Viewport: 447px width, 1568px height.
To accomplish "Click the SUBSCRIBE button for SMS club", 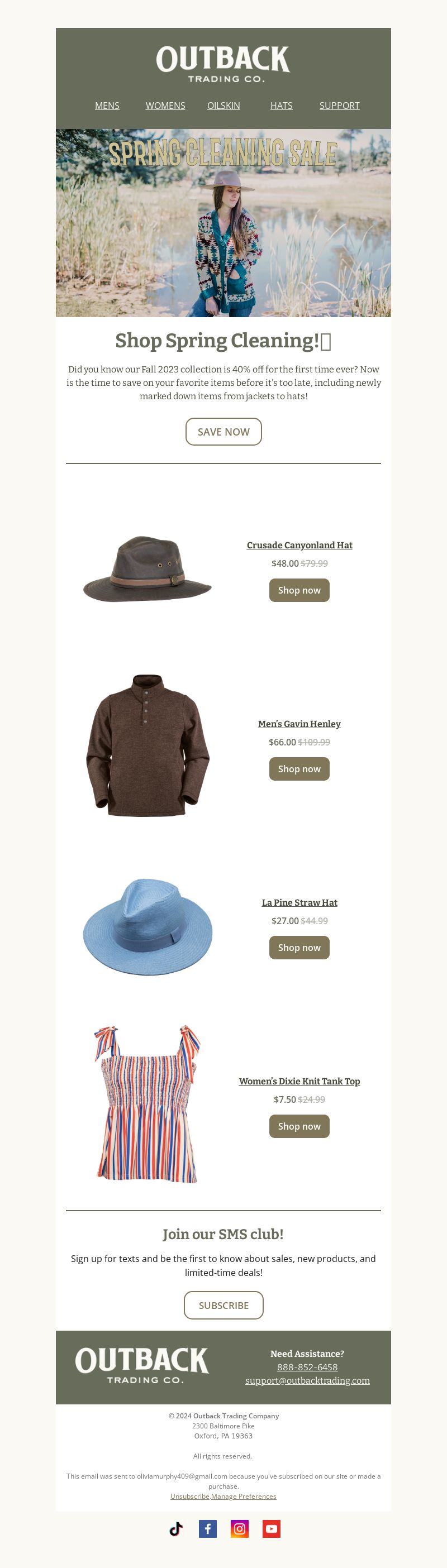I will [223, 1305].
